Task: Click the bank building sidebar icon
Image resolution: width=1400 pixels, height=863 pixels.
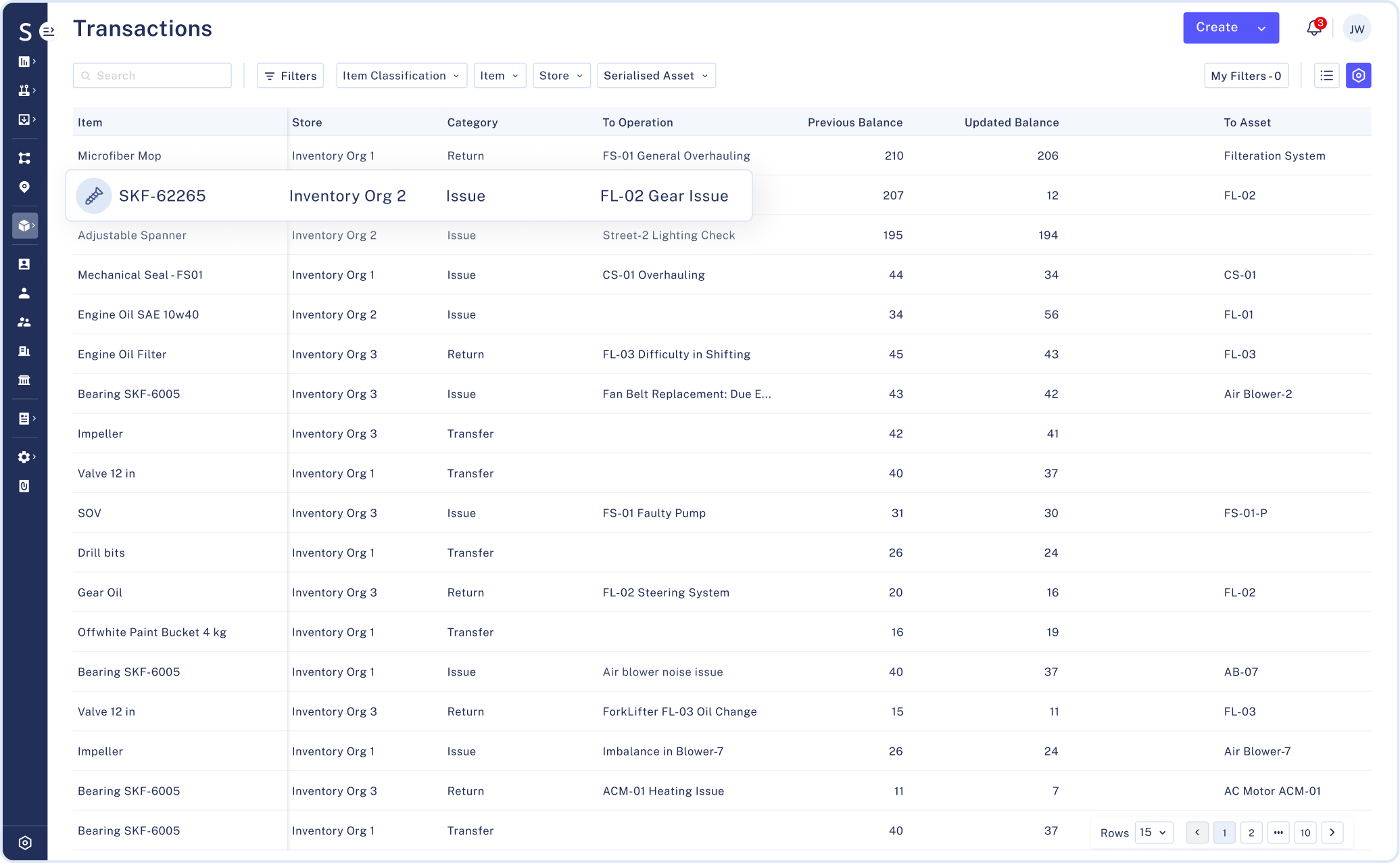Action: click(24, 380)
